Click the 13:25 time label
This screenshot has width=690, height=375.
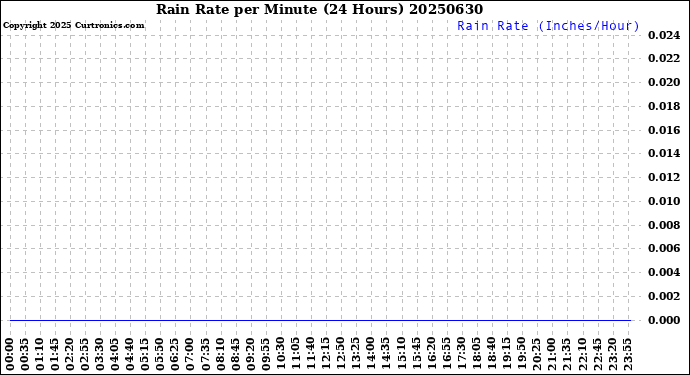point(356,355)
